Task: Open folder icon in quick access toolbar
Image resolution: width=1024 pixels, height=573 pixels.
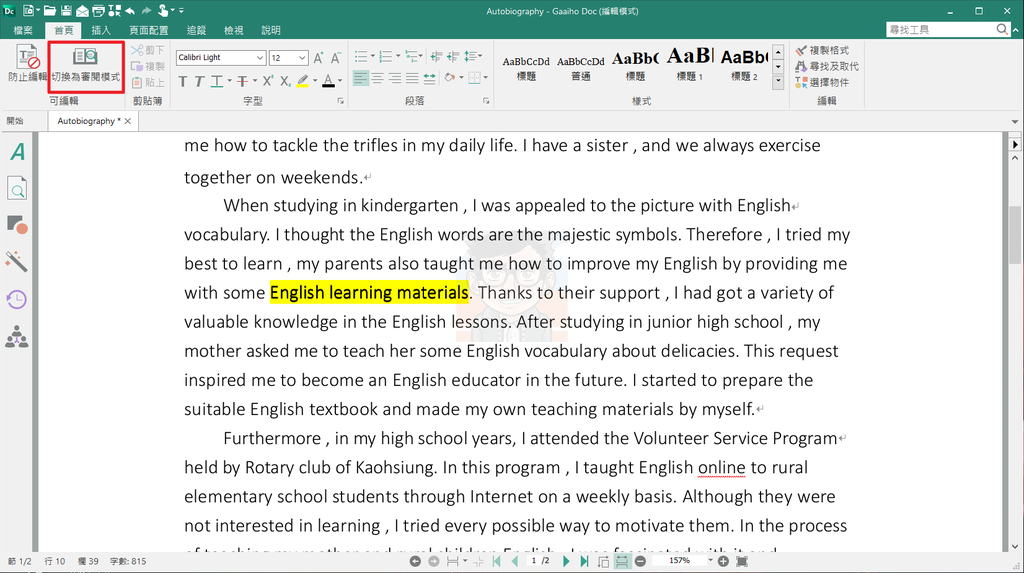Action: pyautogui.click(x=50, y=10)
